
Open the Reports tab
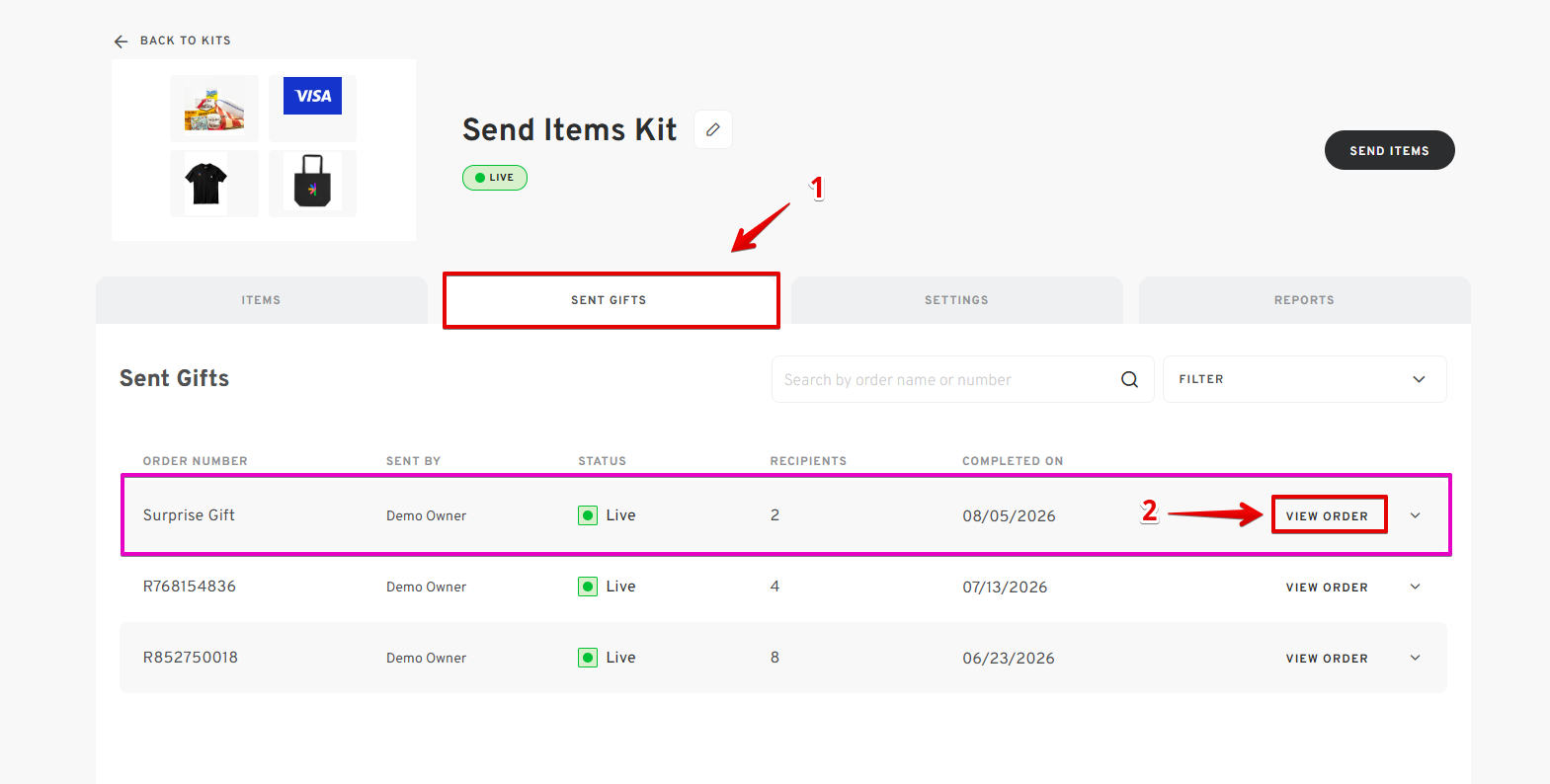tap(1304, 300)
